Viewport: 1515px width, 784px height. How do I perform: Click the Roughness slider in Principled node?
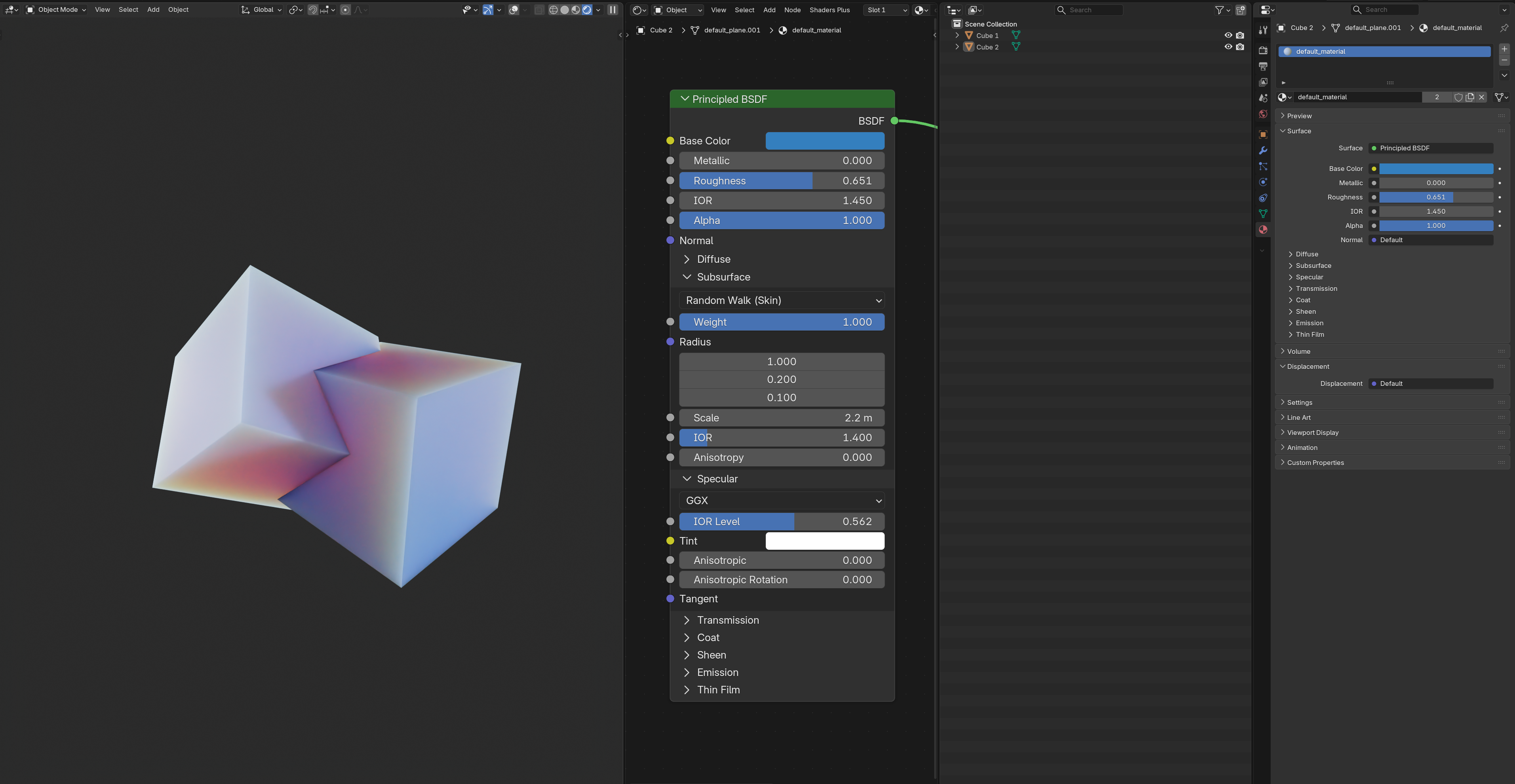782,181
